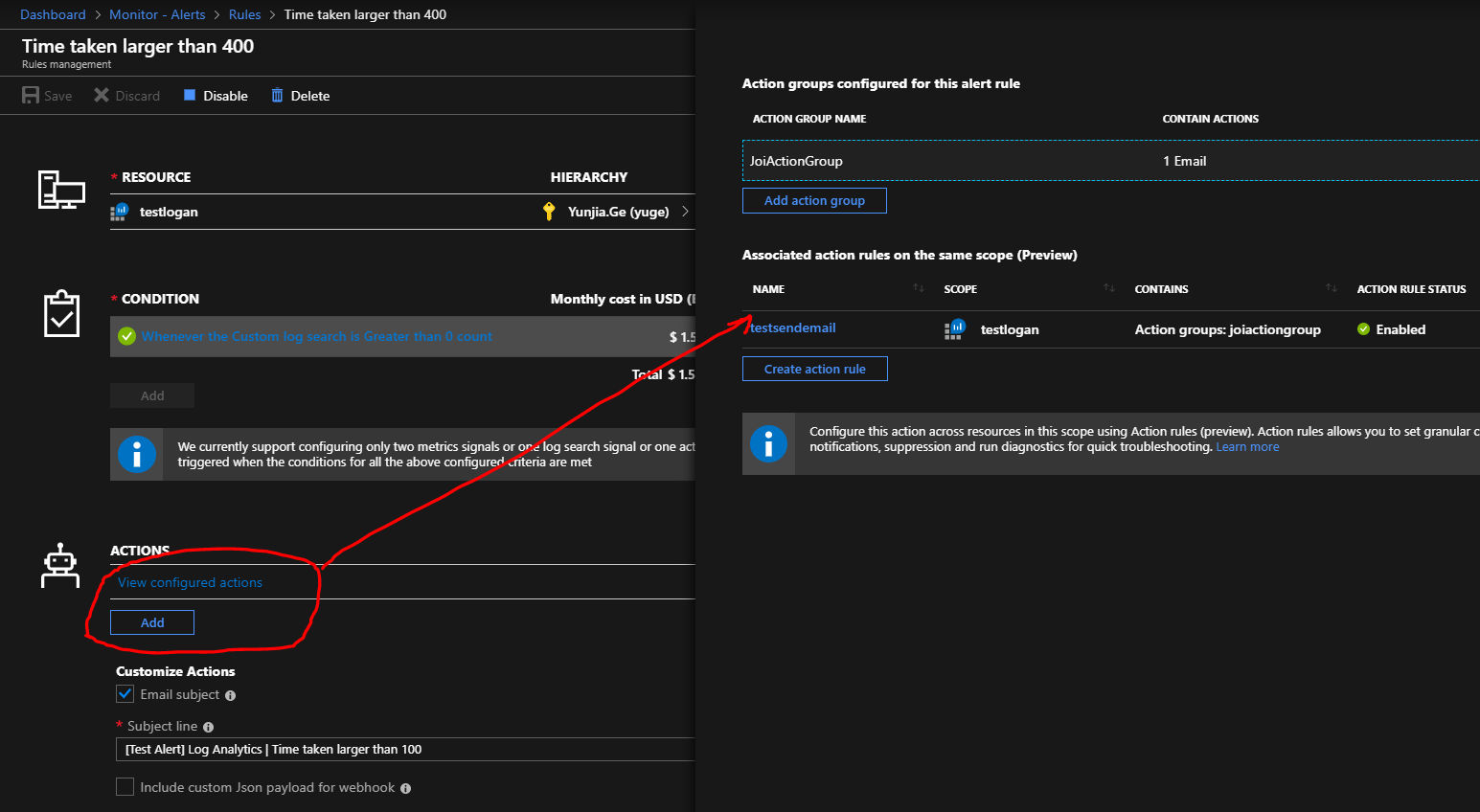Click the Disable square icon
1480x812 pixels.
point(190,96)
